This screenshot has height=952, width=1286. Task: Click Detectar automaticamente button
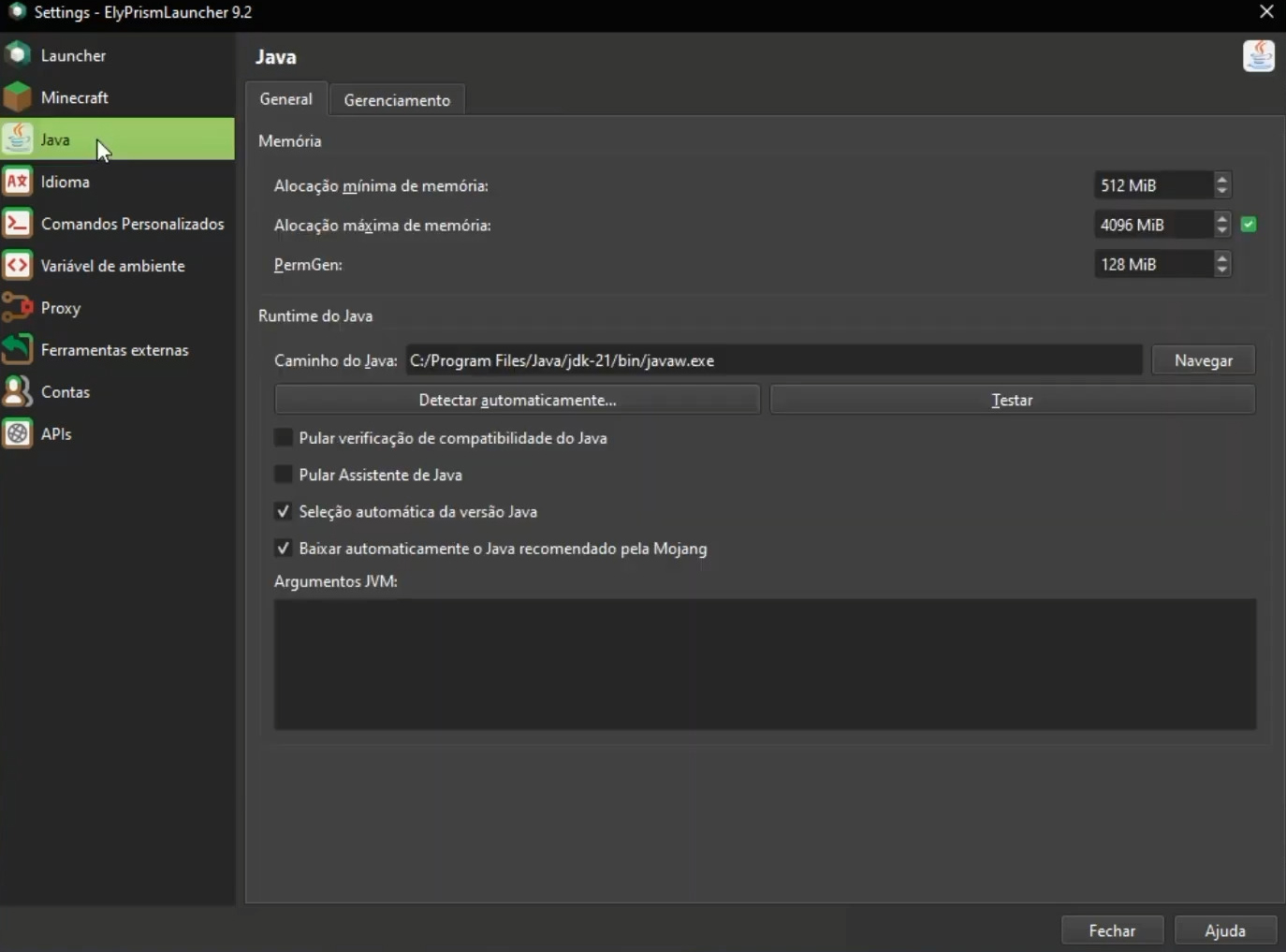pyautogui.click(x=518, y=400)
